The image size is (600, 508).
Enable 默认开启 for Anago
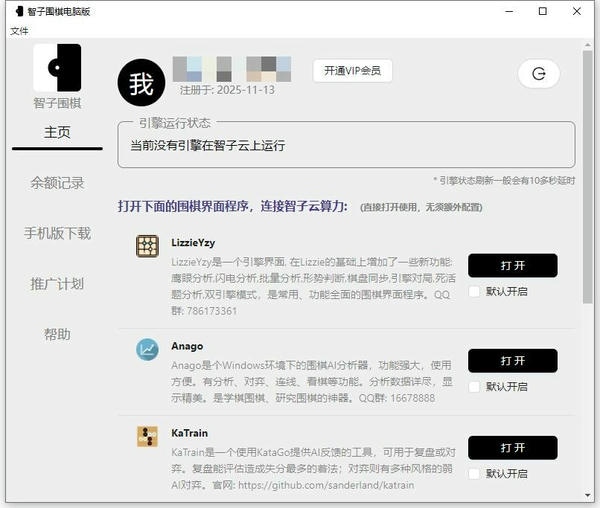(x=474, y=387)
